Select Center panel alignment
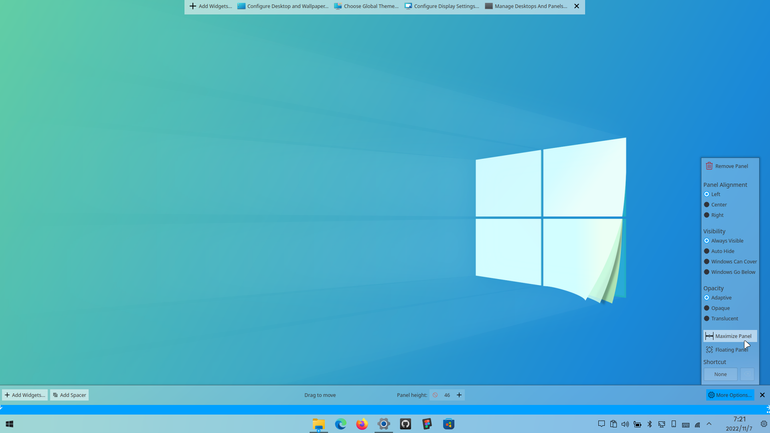 [715, 205]
